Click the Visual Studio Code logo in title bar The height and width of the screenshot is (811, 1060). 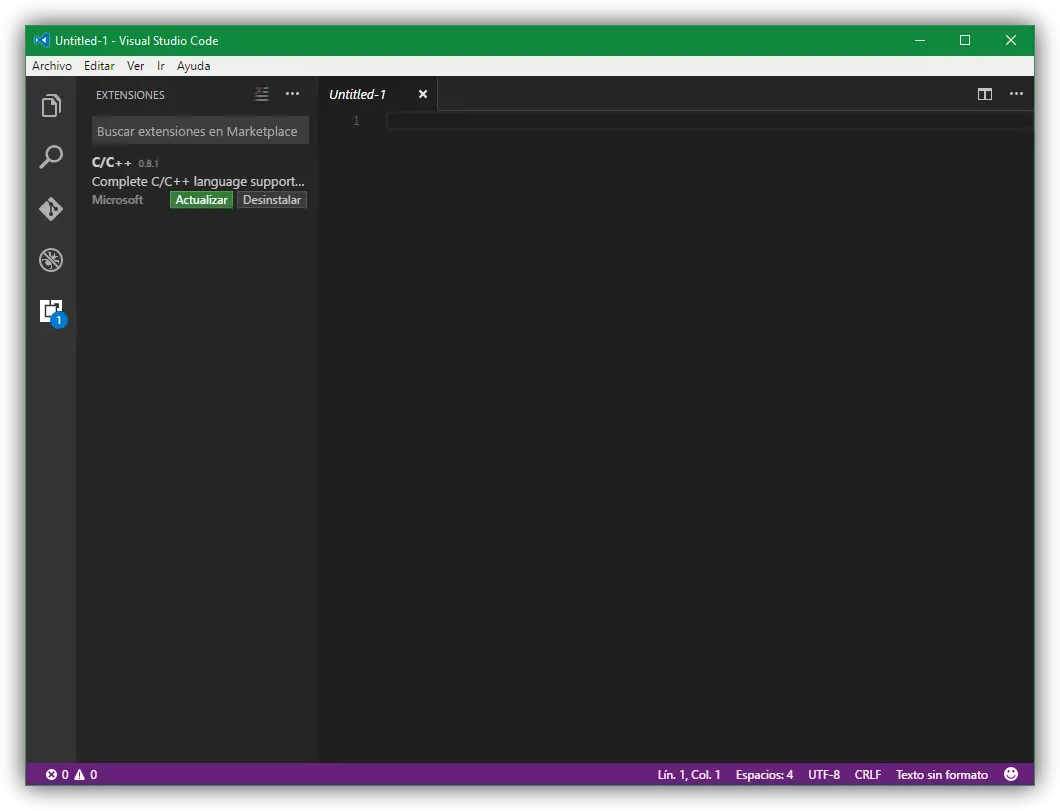pos(42,41)
